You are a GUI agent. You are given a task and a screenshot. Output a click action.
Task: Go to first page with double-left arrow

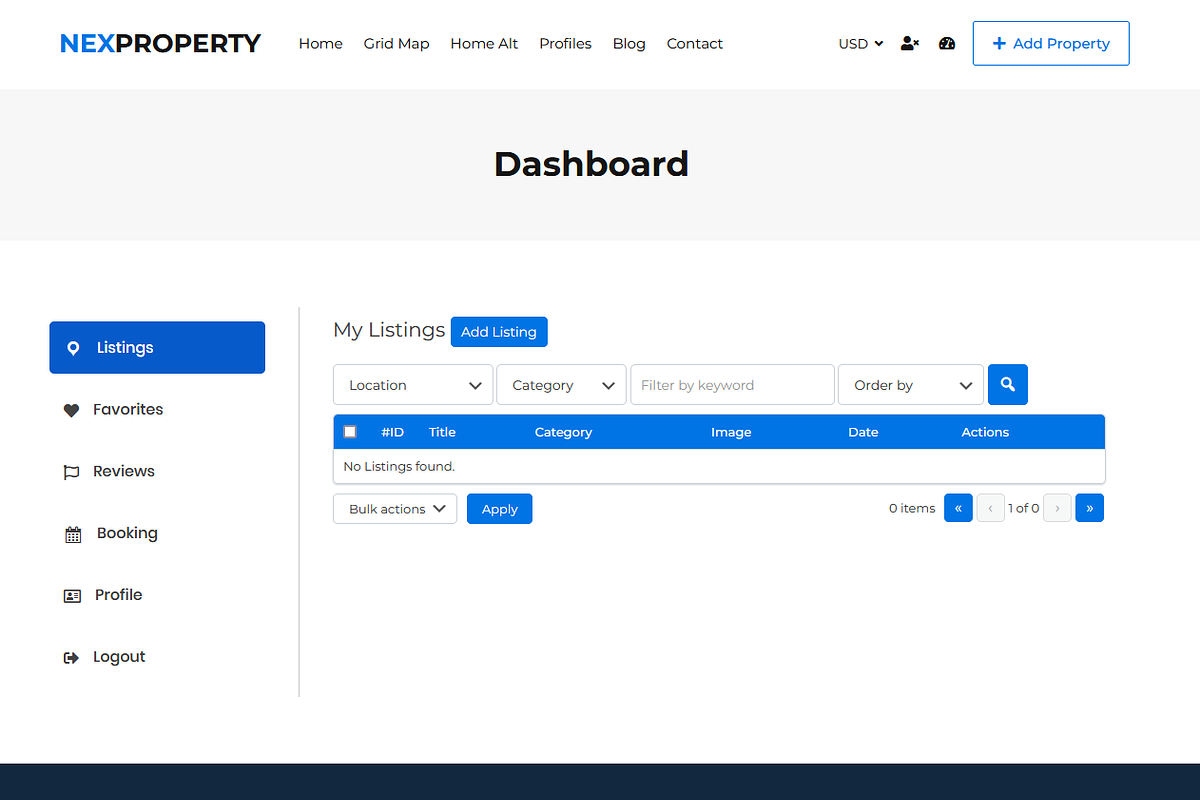[x=958, y=508]
